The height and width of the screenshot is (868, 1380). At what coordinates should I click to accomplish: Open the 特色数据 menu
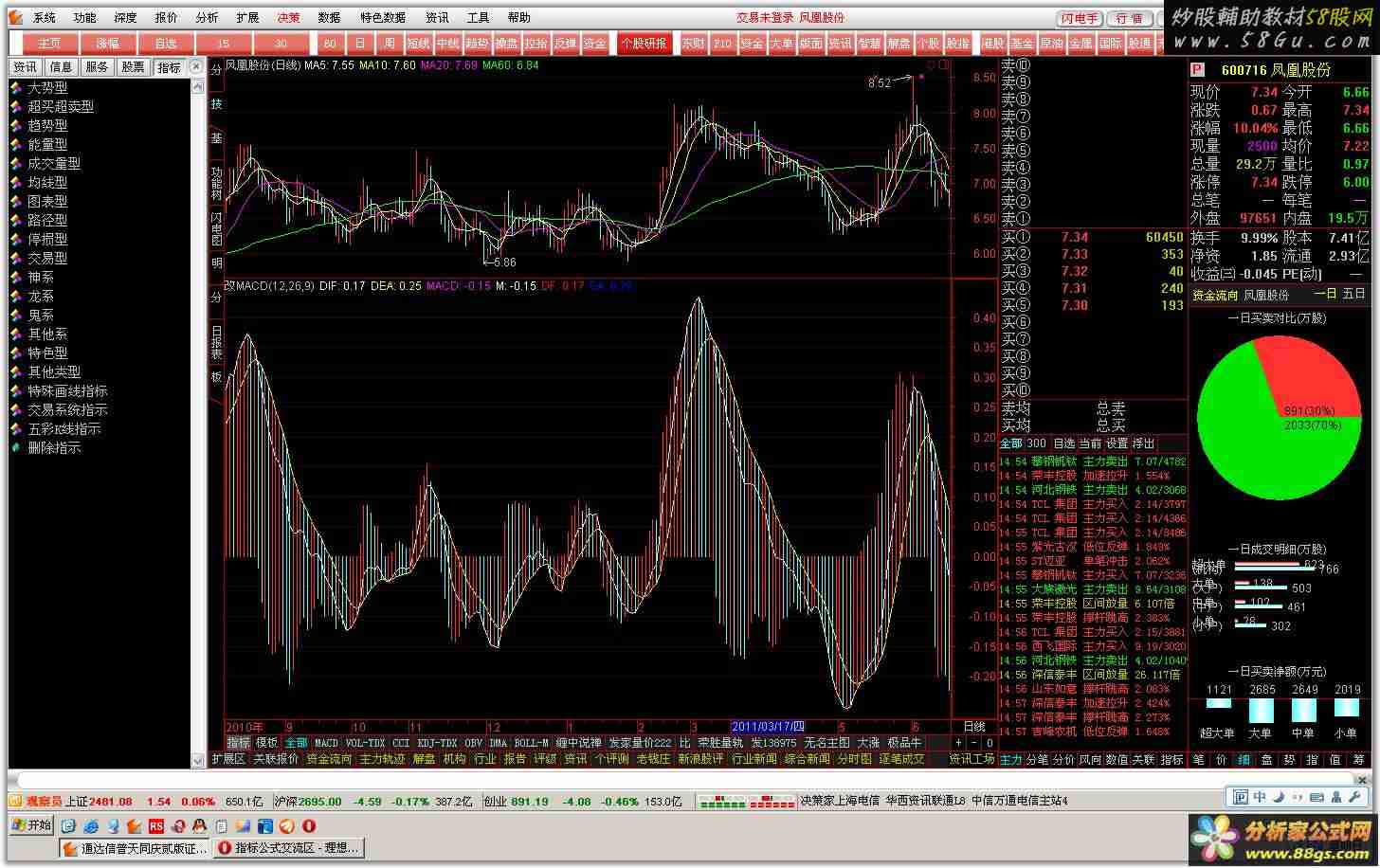tap(383, 17)
